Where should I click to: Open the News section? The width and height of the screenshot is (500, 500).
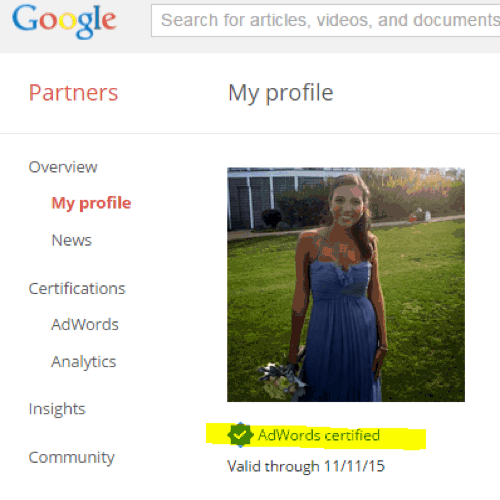[x=72, y=240]
